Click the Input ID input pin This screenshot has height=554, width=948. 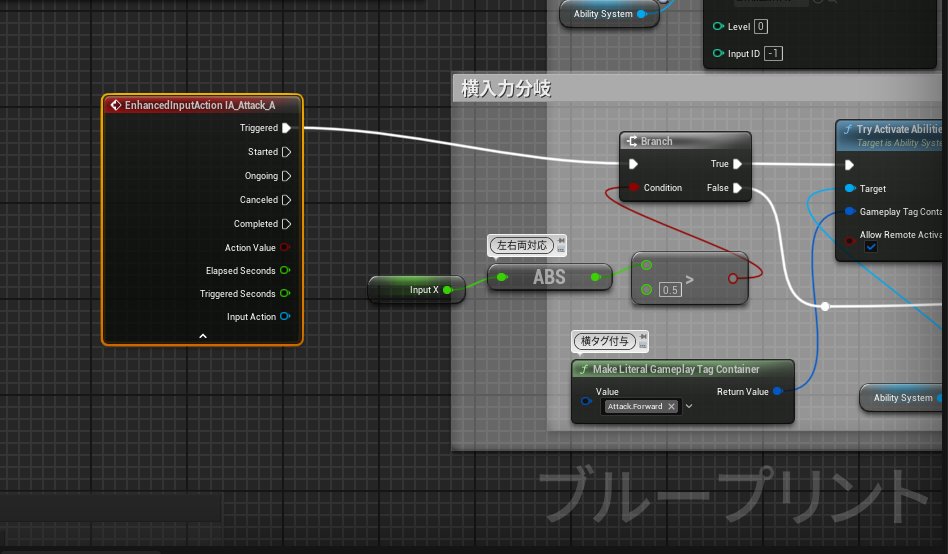(718, 53)
